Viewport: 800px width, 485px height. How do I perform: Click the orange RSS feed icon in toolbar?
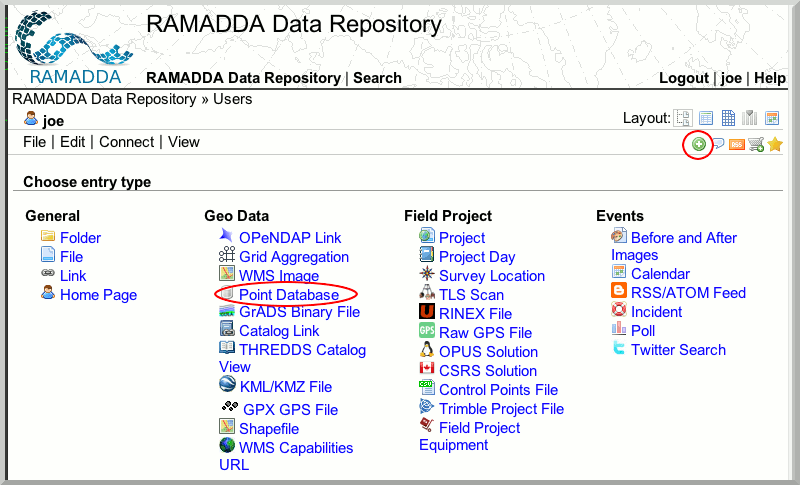point(736,145)
